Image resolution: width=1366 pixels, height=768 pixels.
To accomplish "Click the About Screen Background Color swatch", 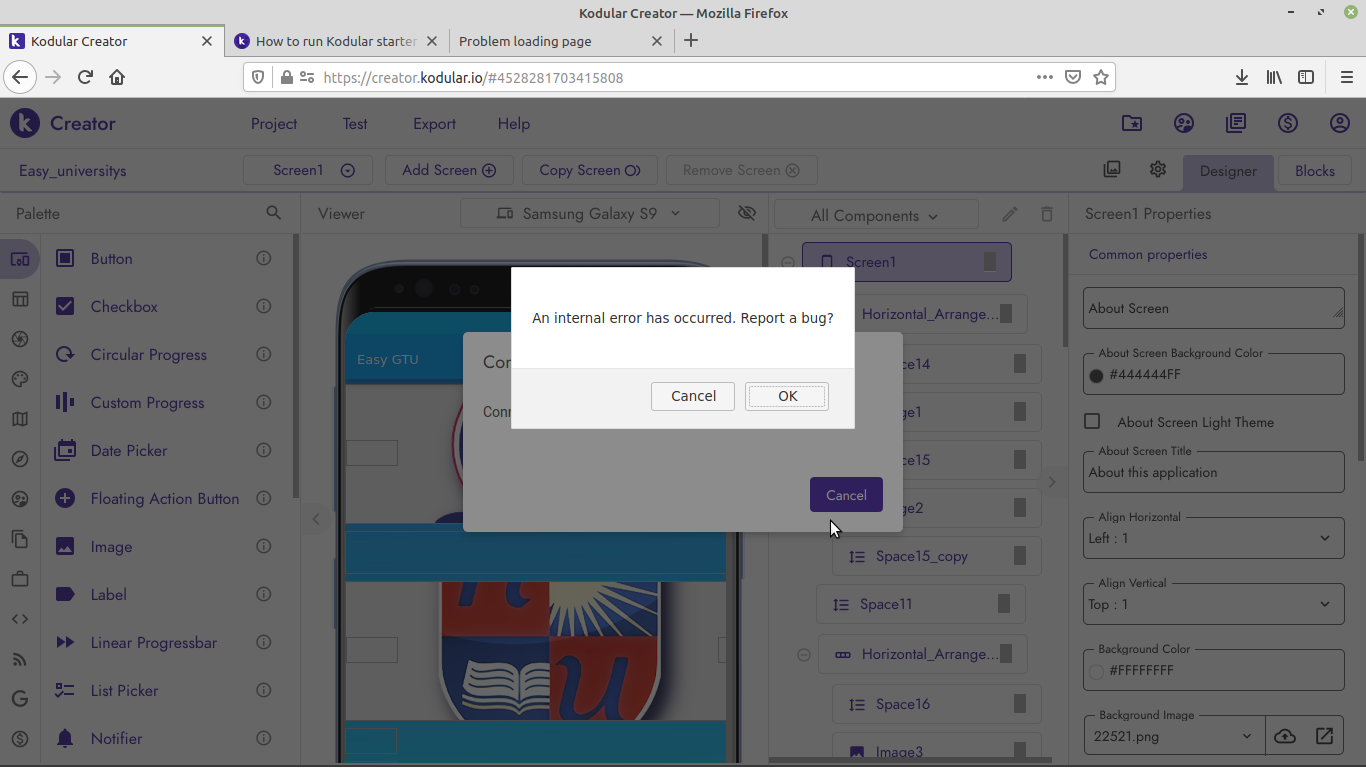I will pos(1096,375).
